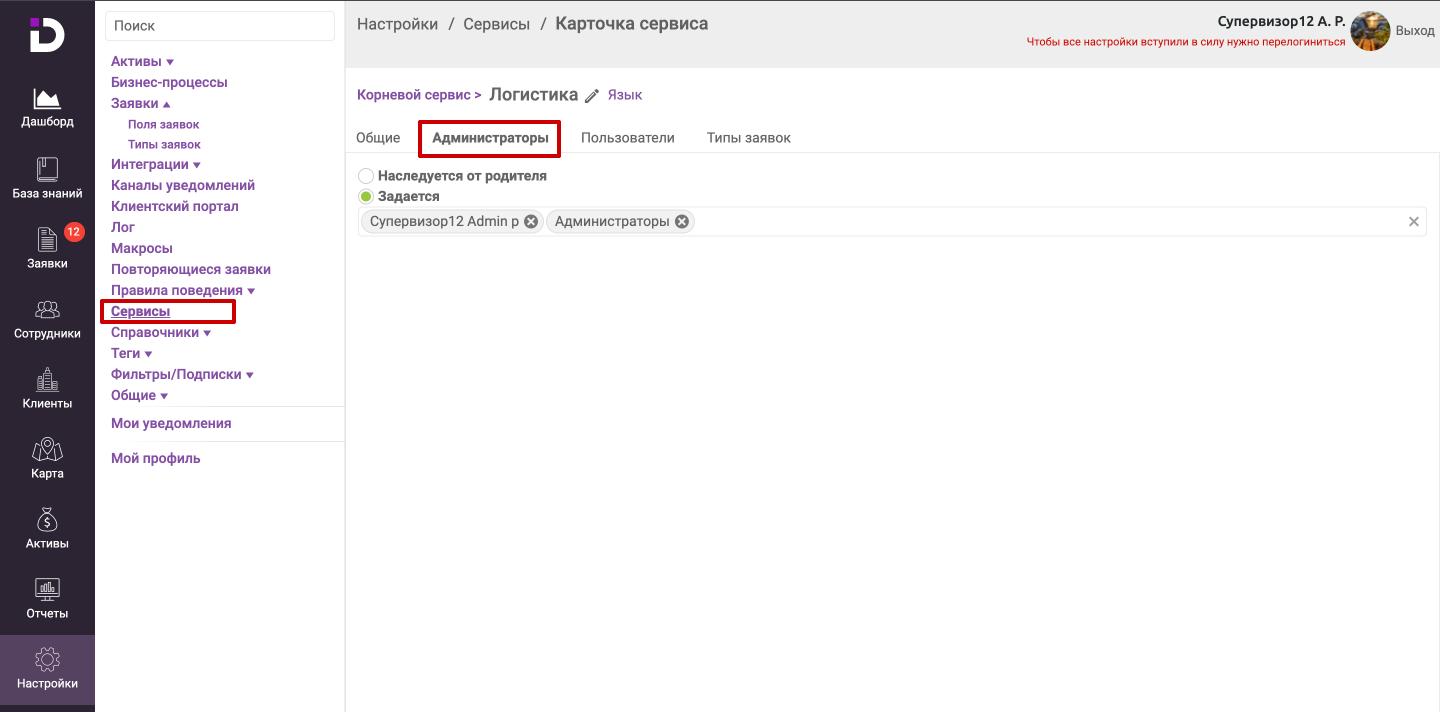Click the Поиск search input field

pyautogui.click(x=220, y=26)
